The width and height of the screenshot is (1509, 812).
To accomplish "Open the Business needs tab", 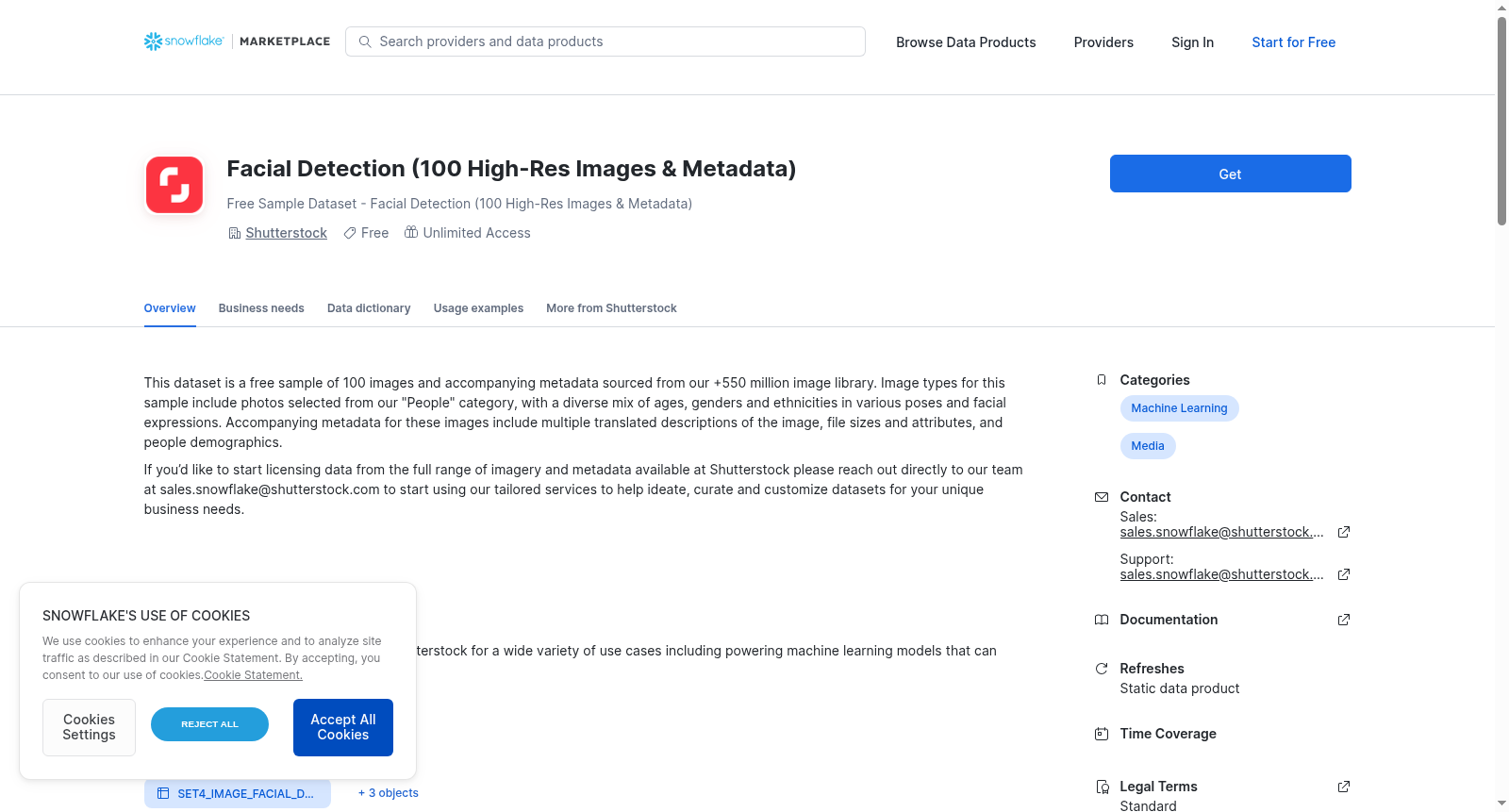I will click(261, 308).
